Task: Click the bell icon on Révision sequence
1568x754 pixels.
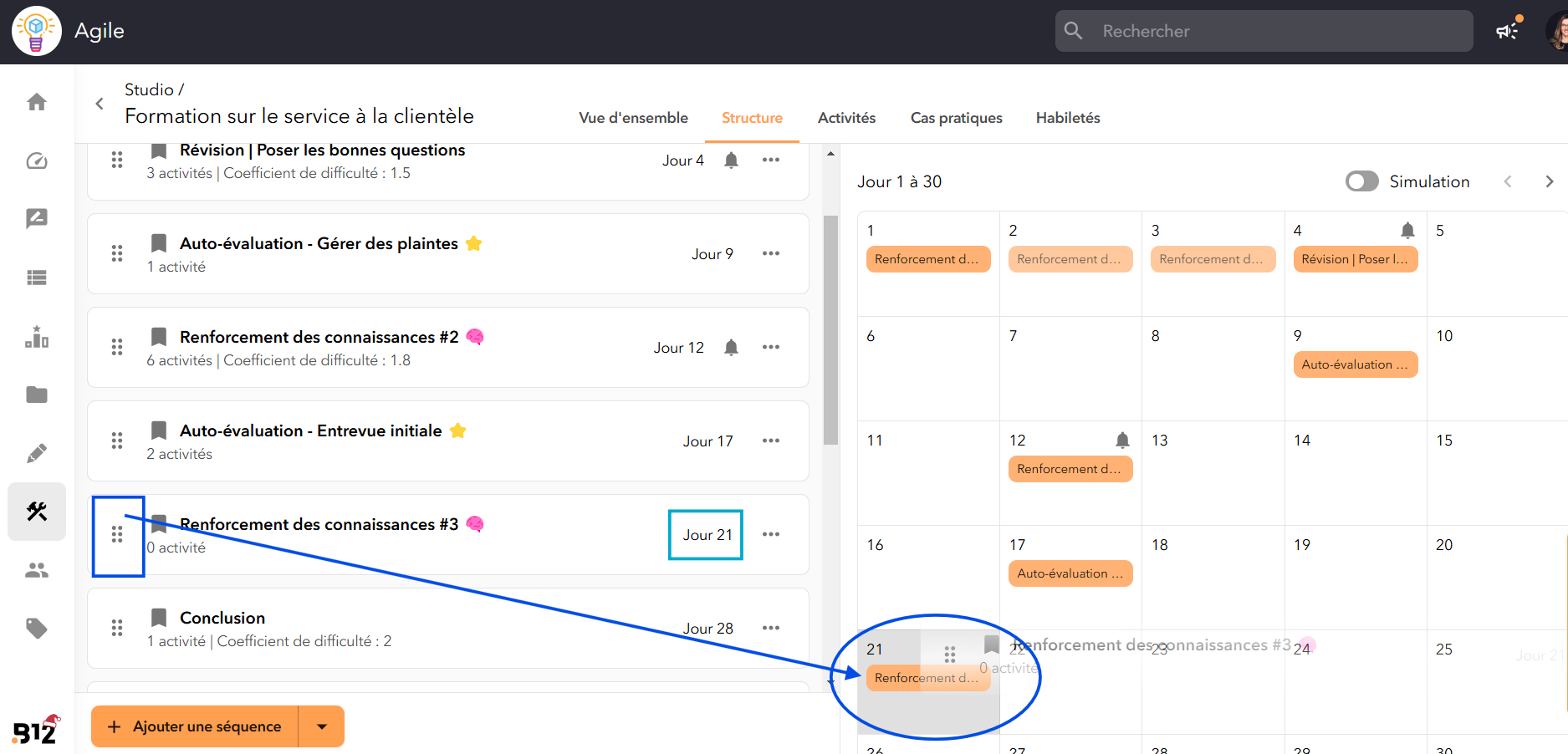Action: [x=731, y=160]
